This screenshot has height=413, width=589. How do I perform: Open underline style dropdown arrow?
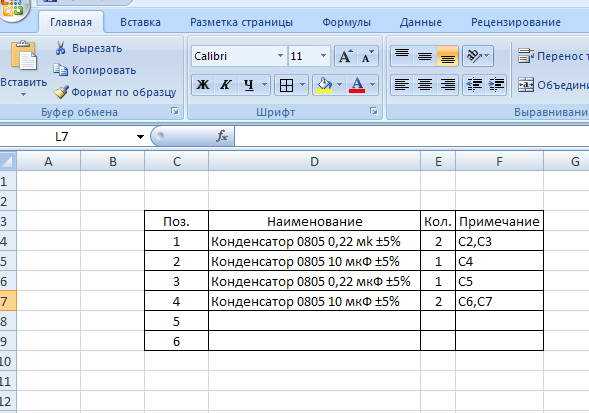click(x=264, y=85)
